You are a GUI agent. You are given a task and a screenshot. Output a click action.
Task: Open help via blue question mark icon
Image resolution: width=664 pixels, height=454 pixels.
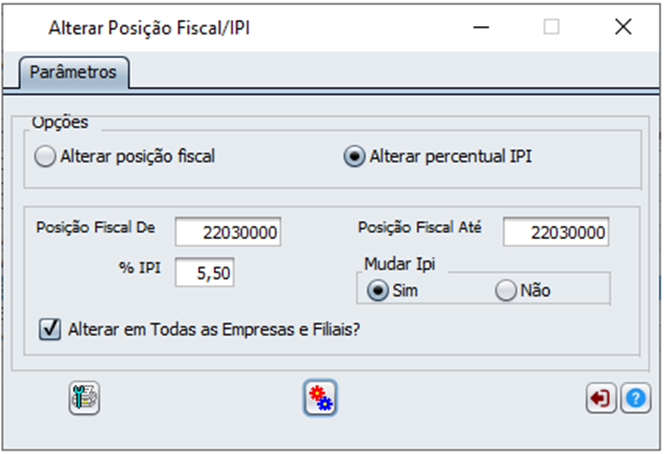point(634,398)
